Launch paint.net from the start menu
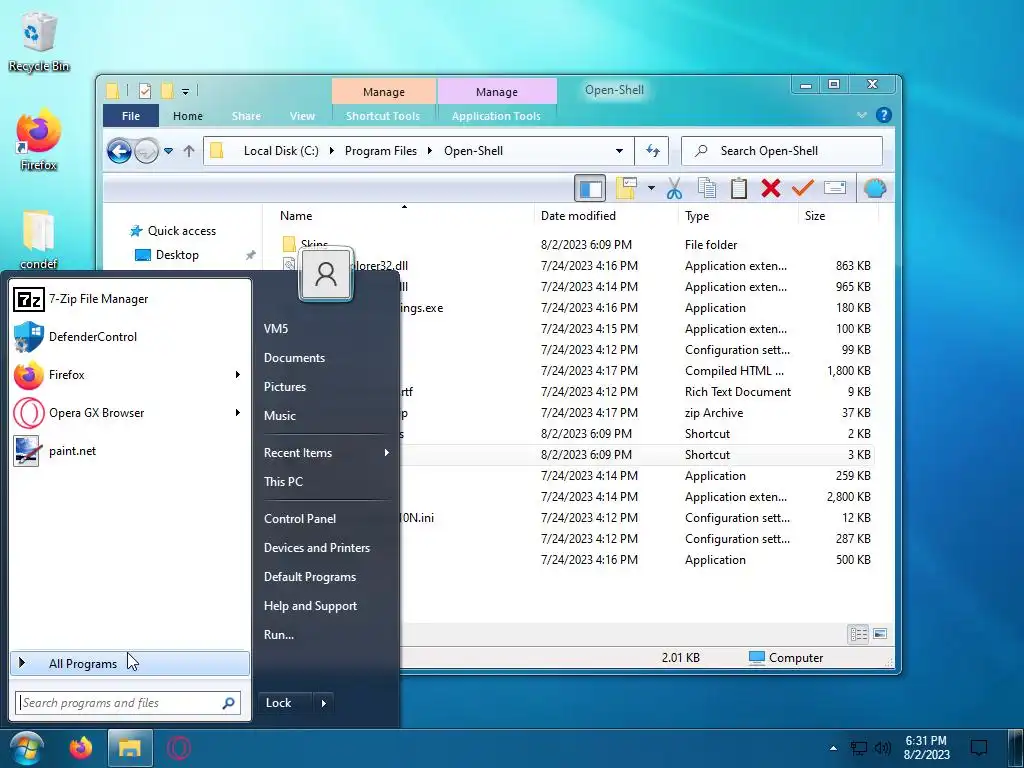The image size is (1024, 768). tap(130, 451)
